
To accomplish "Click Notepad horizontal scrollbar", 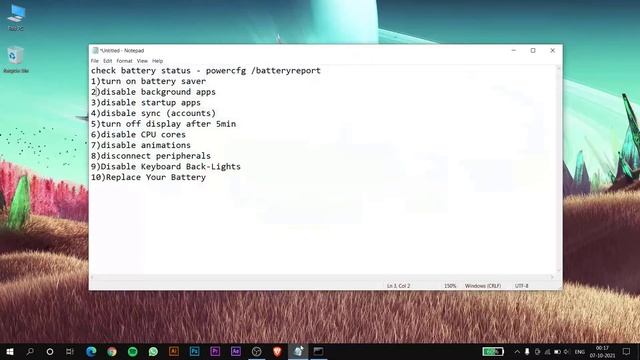I will coord(322,277).
